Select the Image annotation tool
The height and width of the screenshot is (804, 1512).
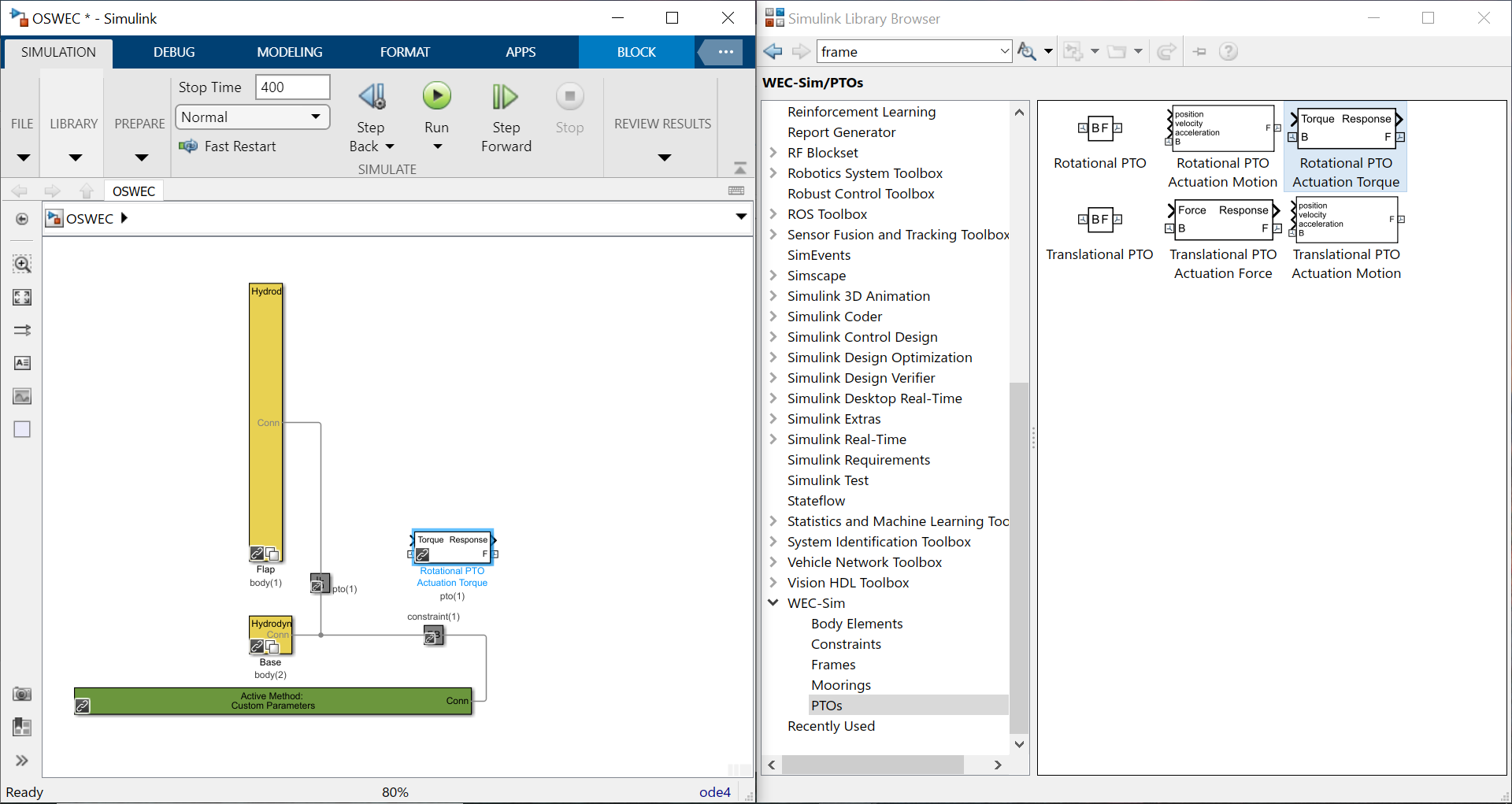point(22,396)
